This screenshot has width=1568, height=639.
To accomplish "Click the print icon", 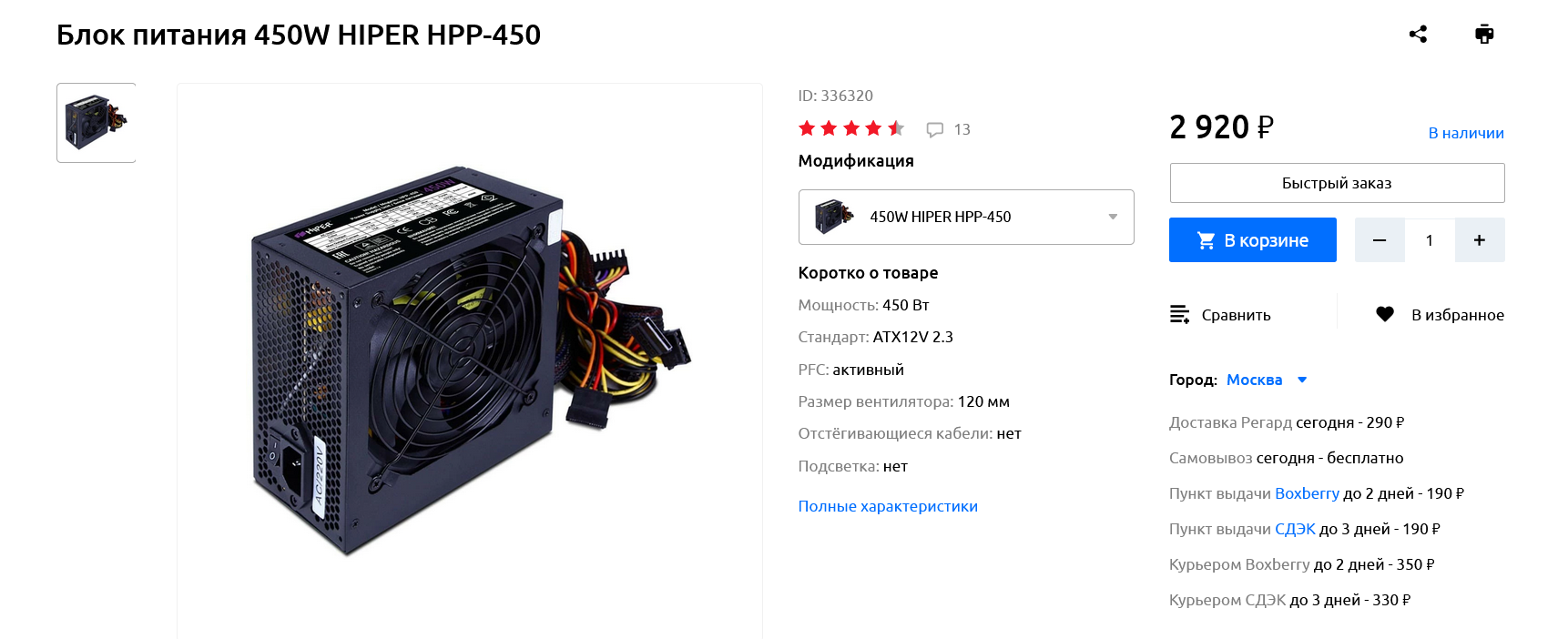I will click(x=1484, y=35).
